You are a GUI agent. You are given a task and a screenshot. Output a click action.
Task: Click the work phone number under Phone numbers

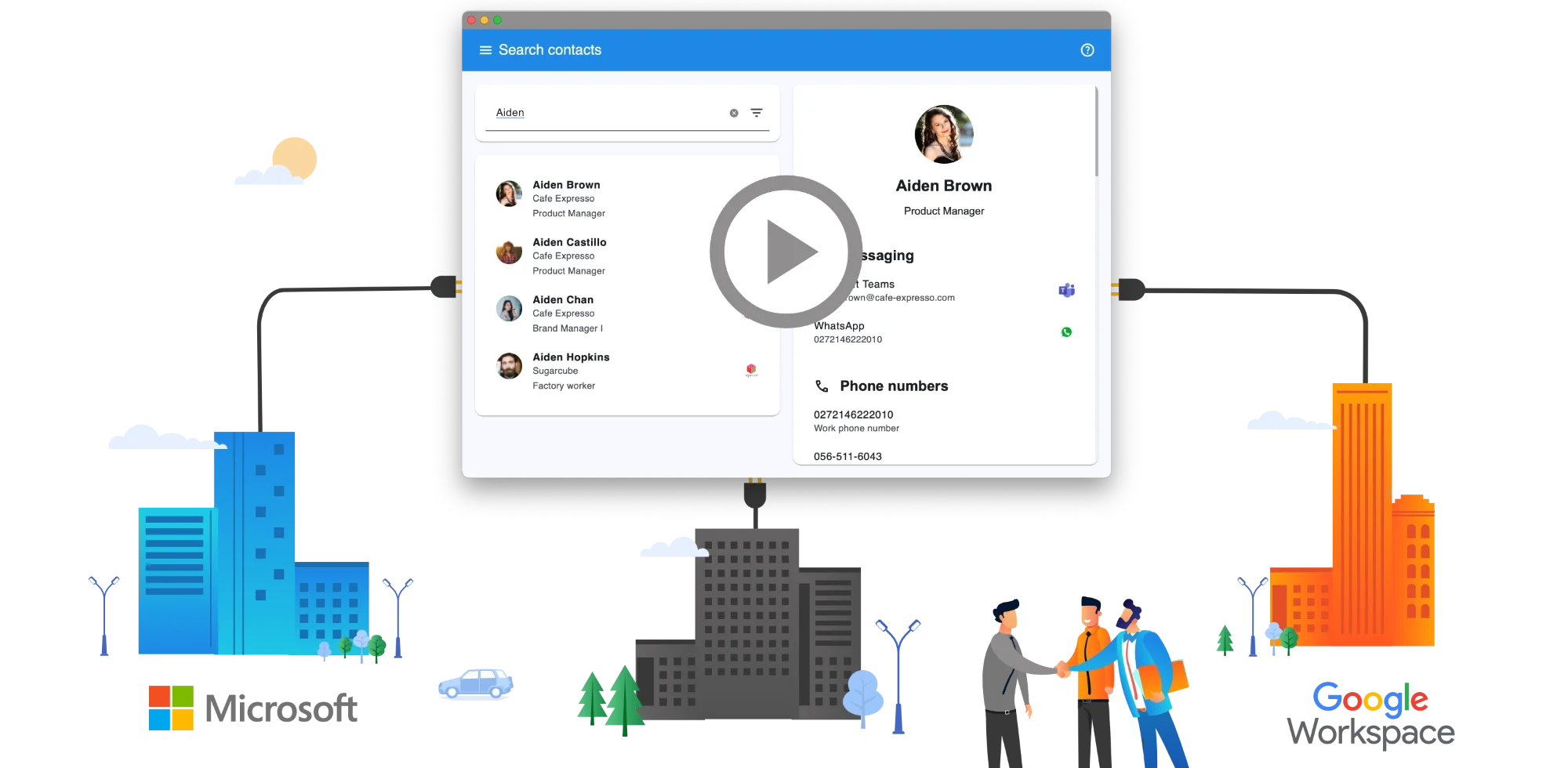tap(853, 415)
